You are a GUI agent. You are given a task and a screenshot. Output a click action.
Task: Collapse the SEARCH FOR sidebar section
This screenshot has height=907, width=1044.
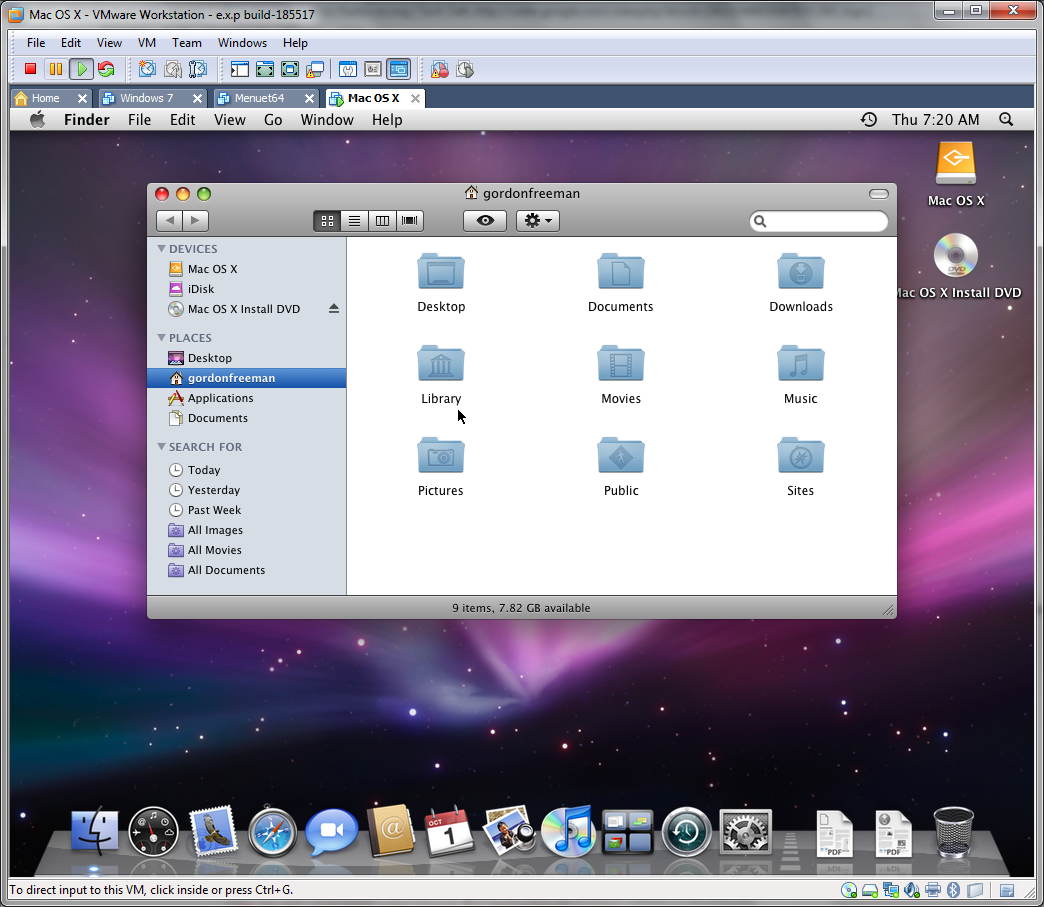pos(162,447)
